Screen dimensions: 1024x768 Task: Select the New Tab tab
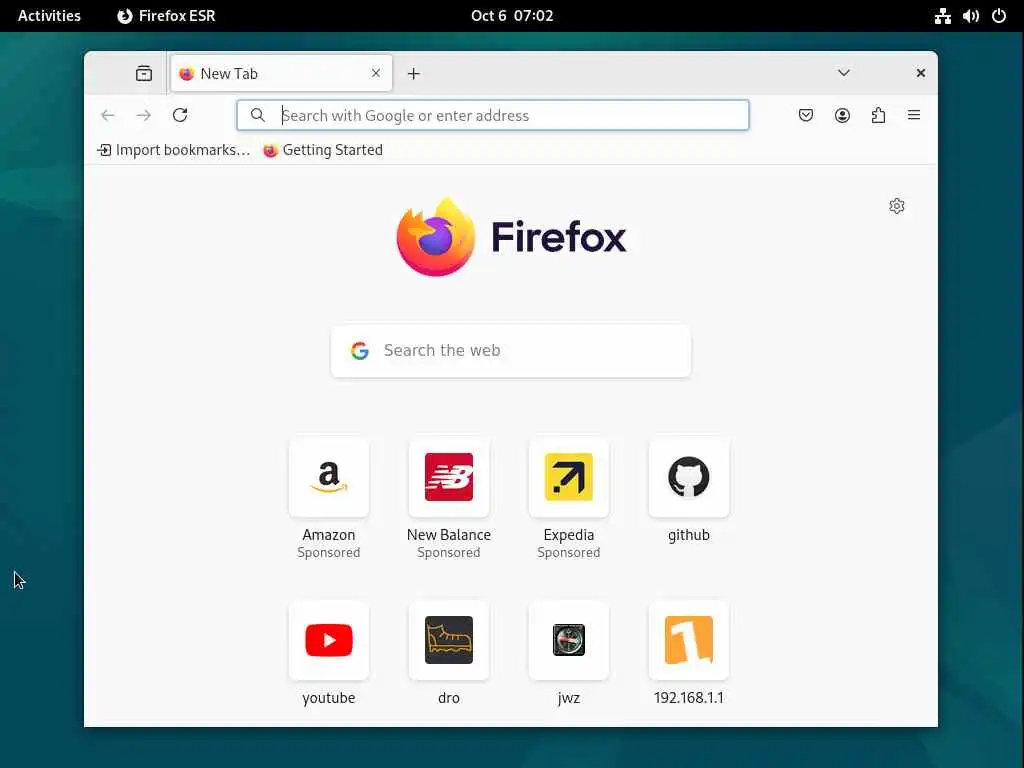tap(281, 73)
